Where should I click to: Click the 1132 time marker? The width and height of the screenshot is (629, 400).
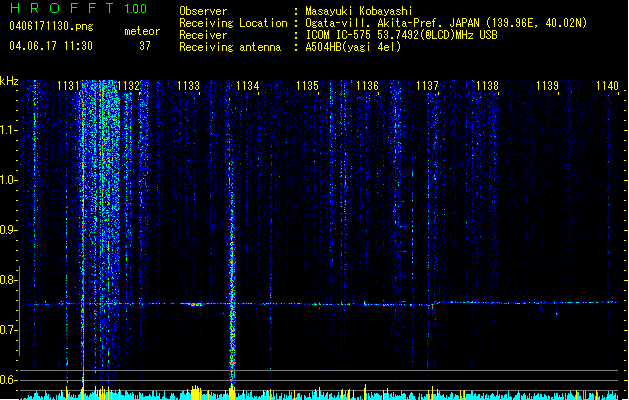click(x=128, y=86)
